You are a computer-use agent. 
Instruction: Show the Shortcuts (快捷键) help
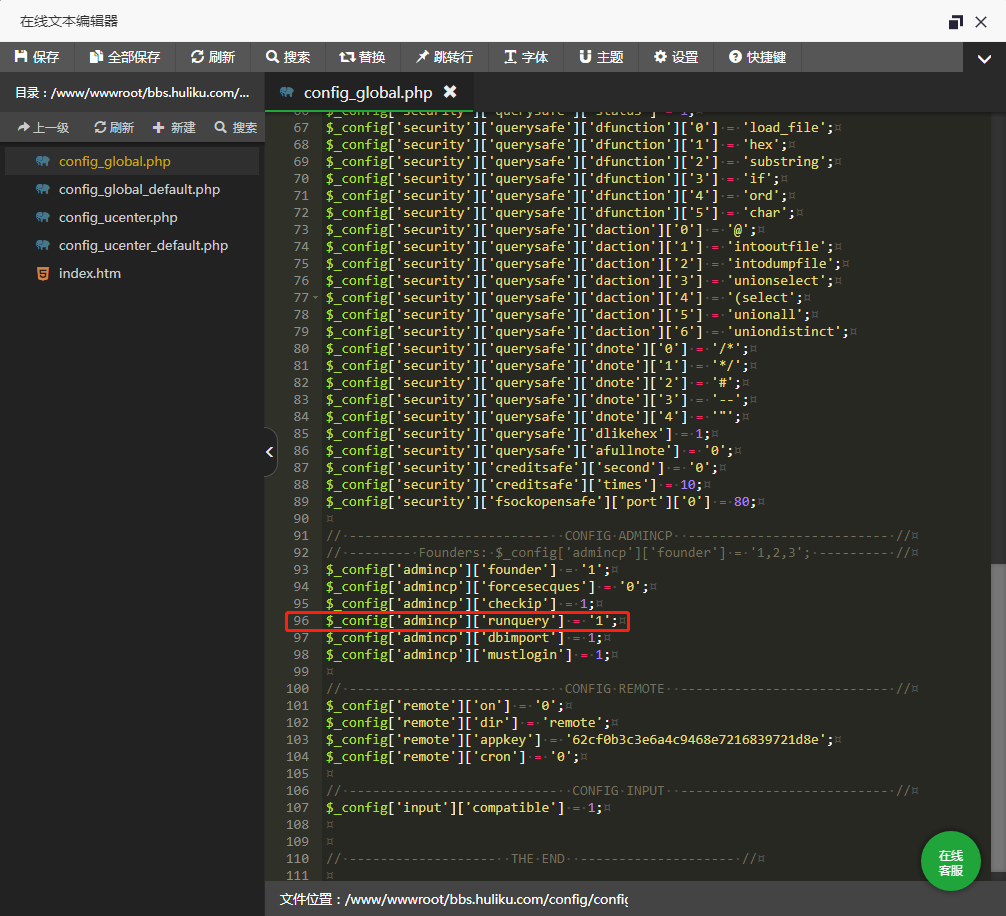pos(757,57)
